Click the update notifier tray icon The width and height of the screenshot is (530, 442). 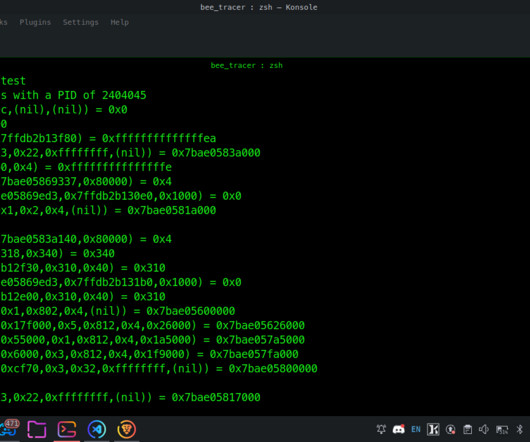coord(450,429)
